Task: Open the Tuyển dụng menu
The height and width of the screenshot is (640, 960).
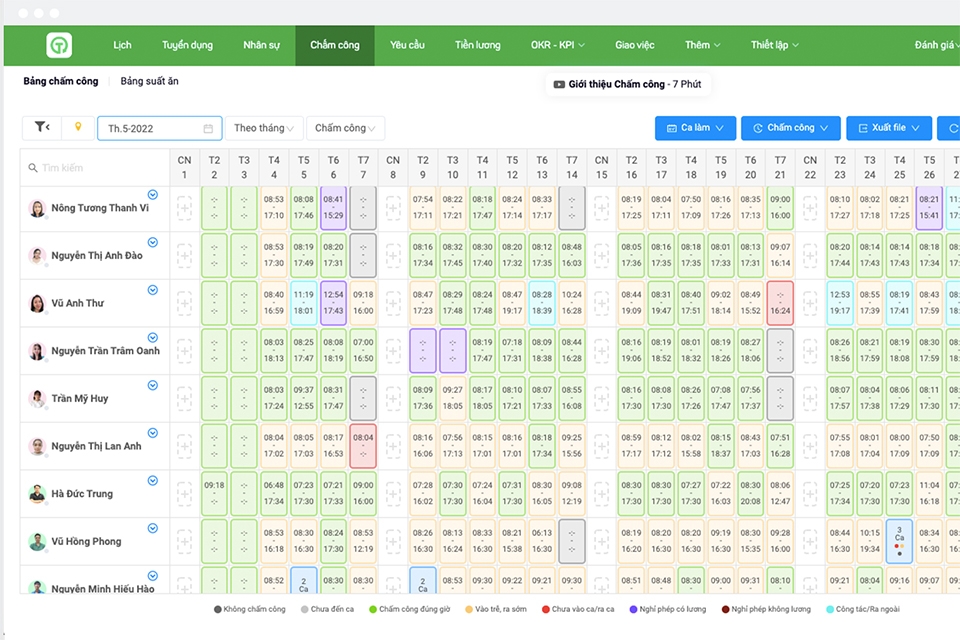Action: [187, 45]
